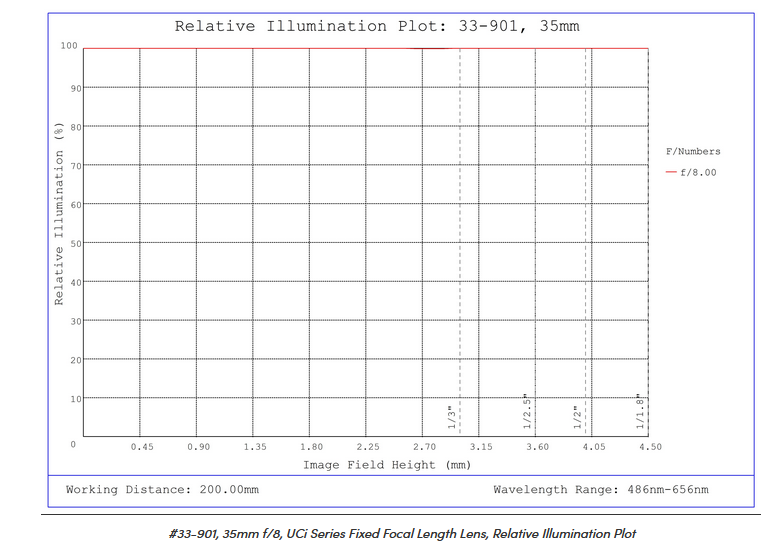Select the f/8.00 legend label
The image size is (781, 545).
[x=697, y=172]
